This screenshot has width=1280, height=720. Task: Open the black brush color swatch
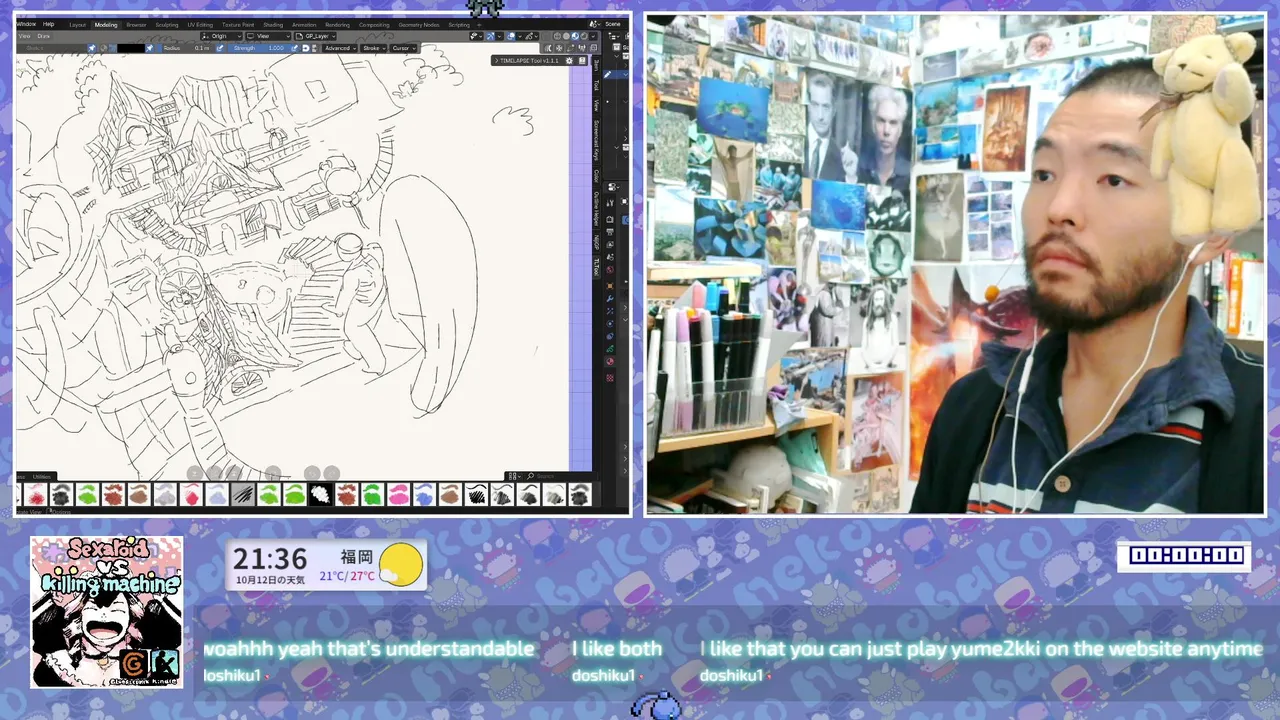(x=131, y=48)
